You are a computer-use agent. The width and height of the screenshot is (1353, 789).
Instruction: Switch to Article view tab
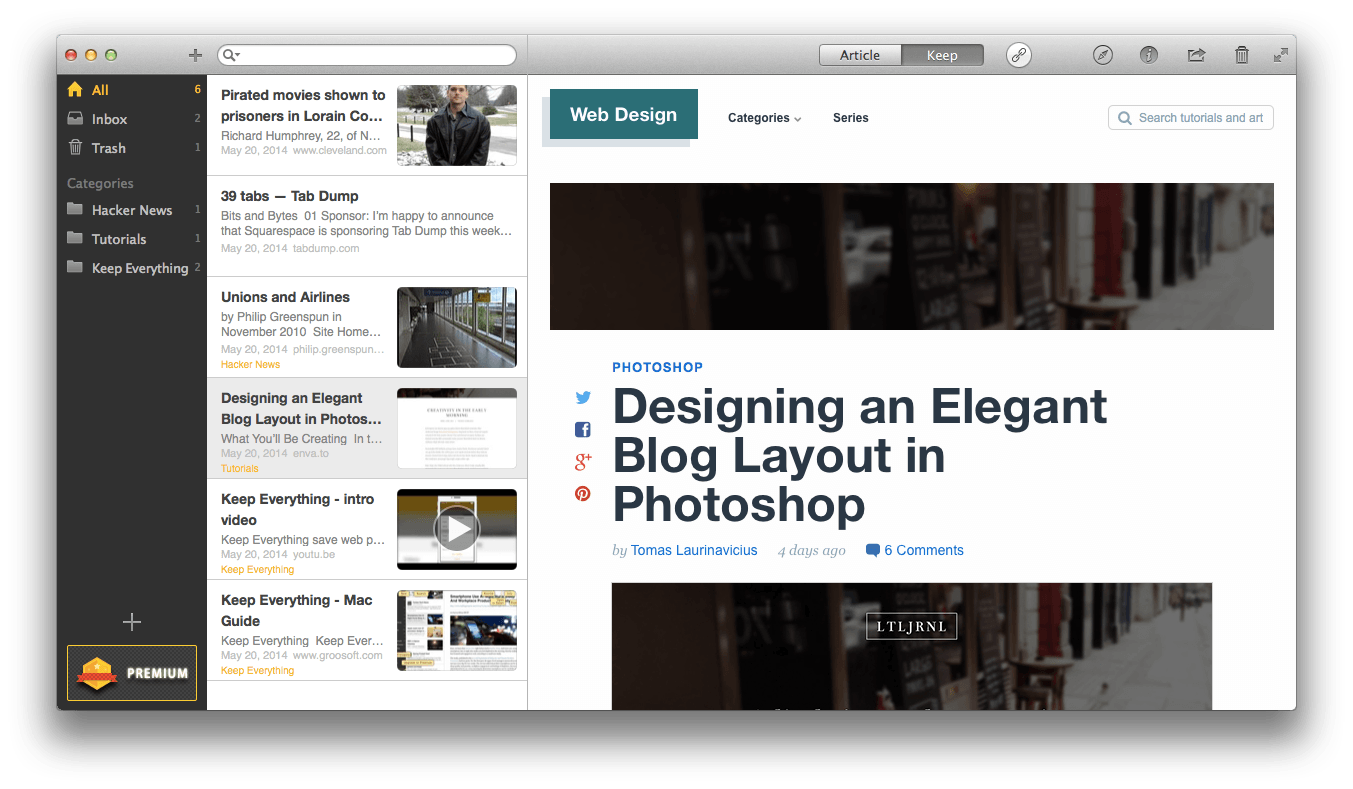click(860, 55)
